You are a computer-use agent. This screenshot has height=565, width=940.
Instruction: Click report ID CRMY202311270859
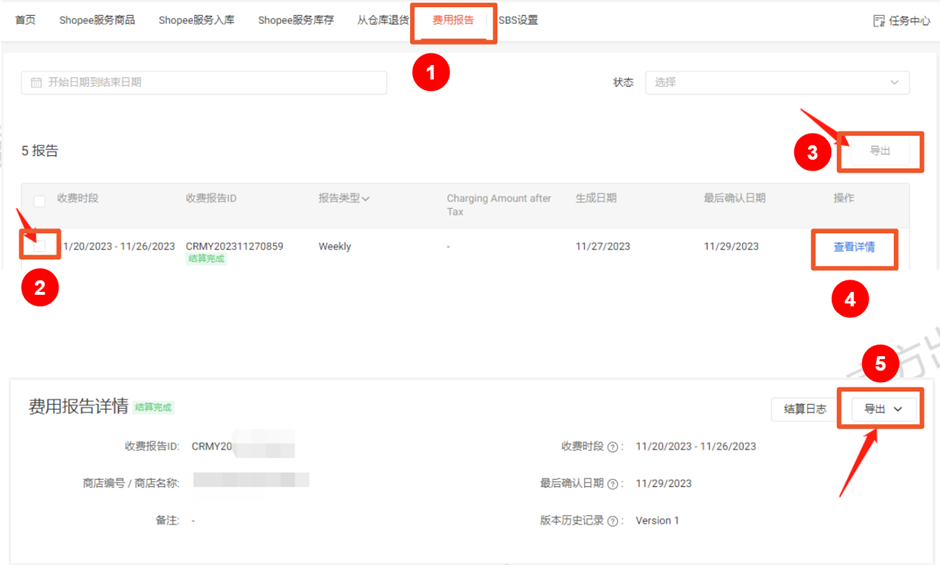[234, 247]
